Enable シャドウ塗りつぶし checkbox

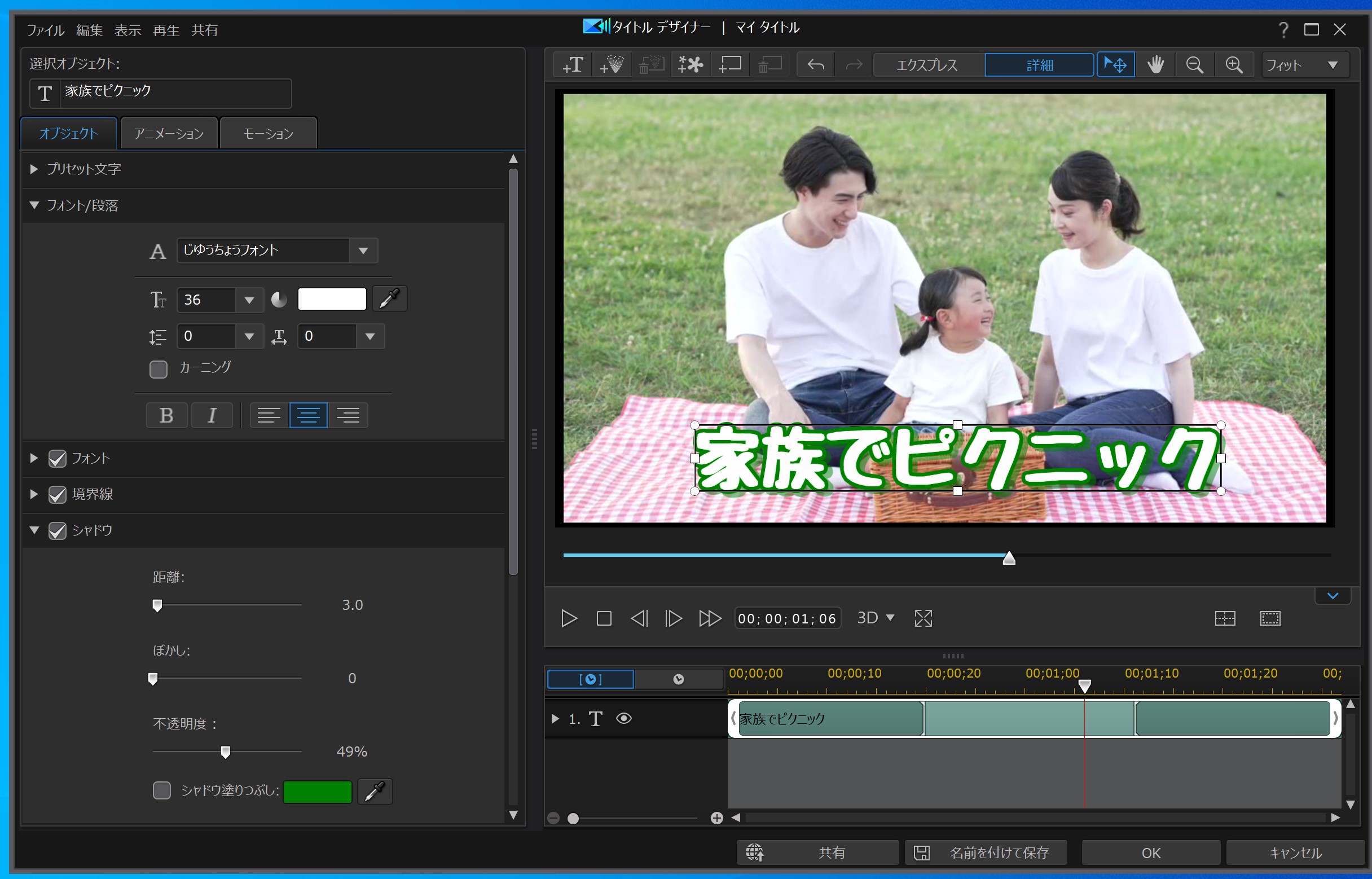tap(162, 790)
